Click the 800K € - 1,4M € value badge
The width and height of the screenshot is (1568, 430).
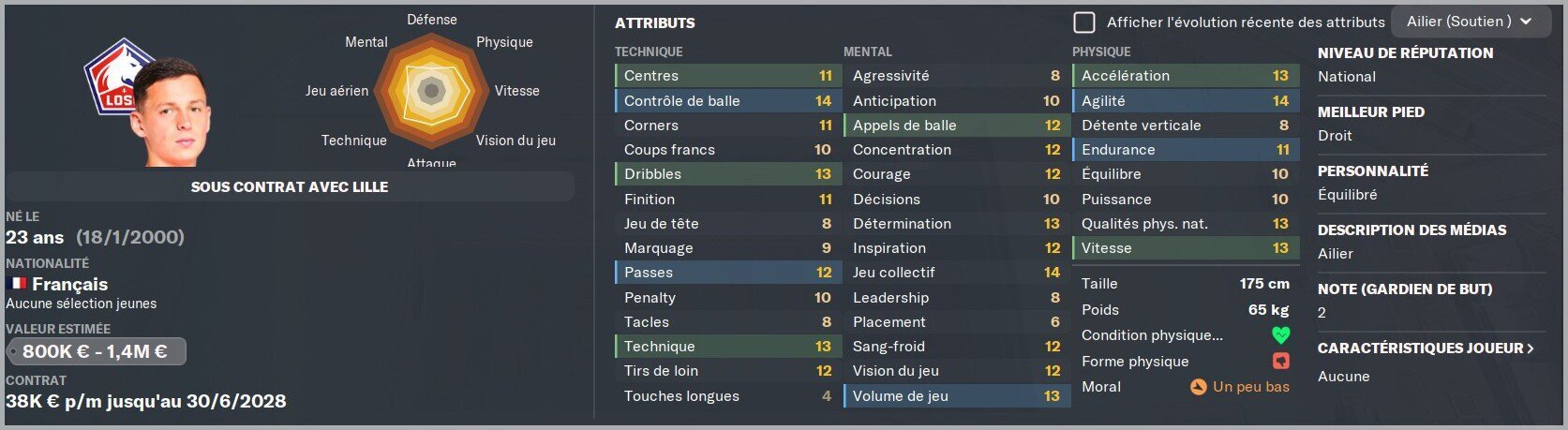pyautogui.click(x=96, y=352)
